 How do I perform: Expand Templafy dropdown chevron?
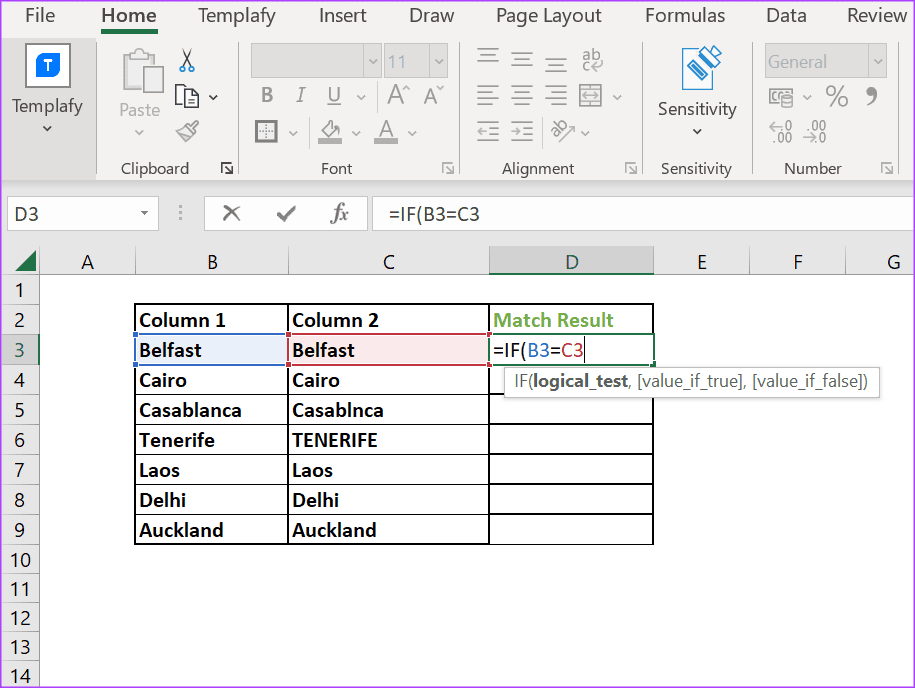click(x=47, y=128)
